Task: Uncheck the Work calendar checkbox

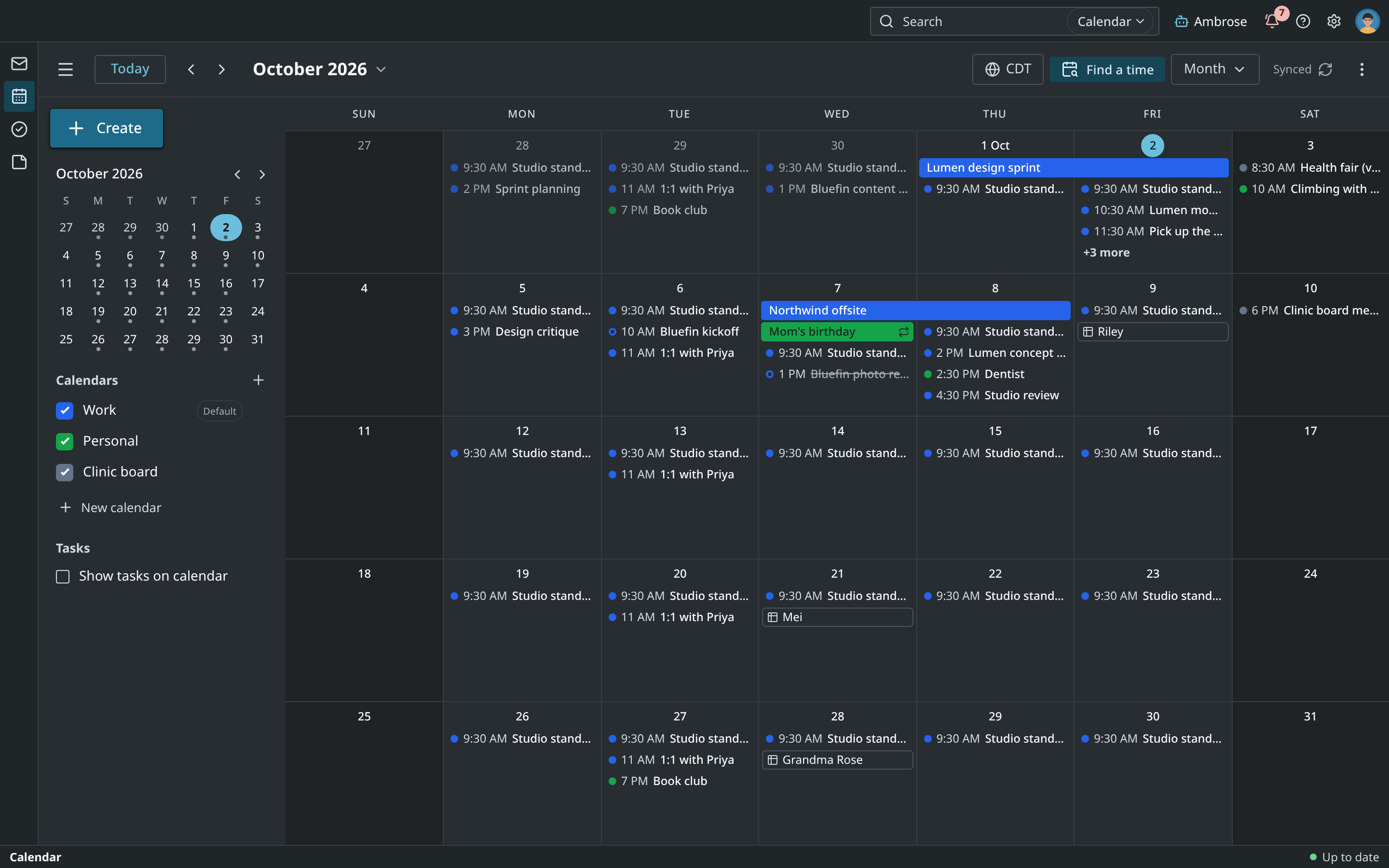Action: point(64,410)
